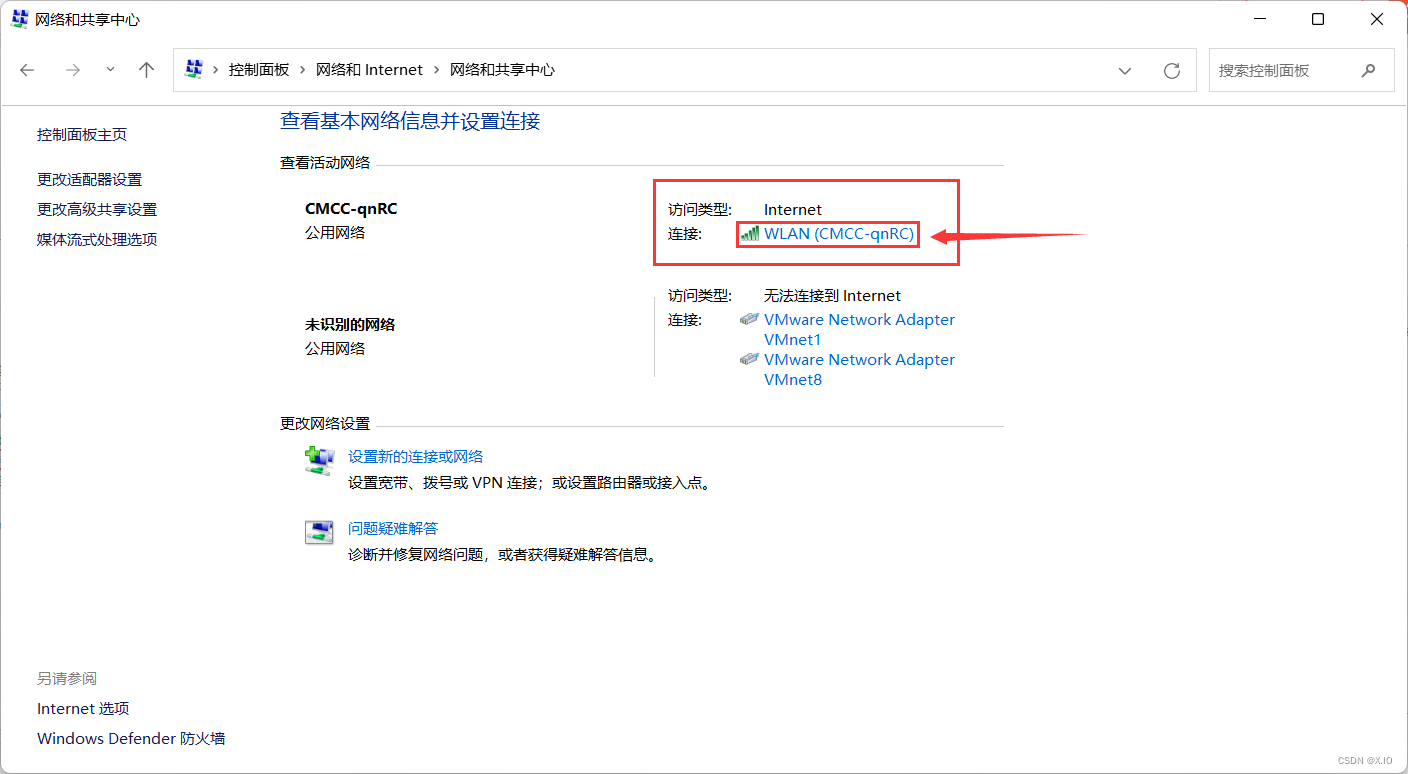Open 媒体流式处理选项
This screenshot has width=1408, height=774.
(97, 240)
